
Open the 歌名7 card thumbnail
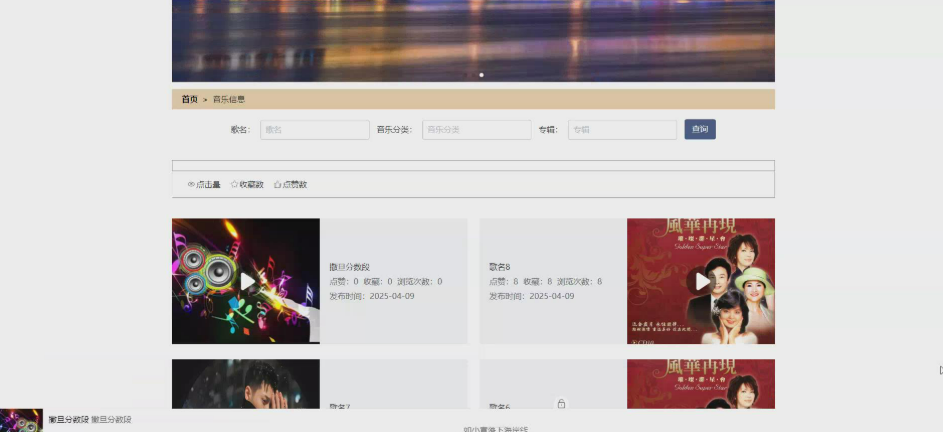pos(246,384)
